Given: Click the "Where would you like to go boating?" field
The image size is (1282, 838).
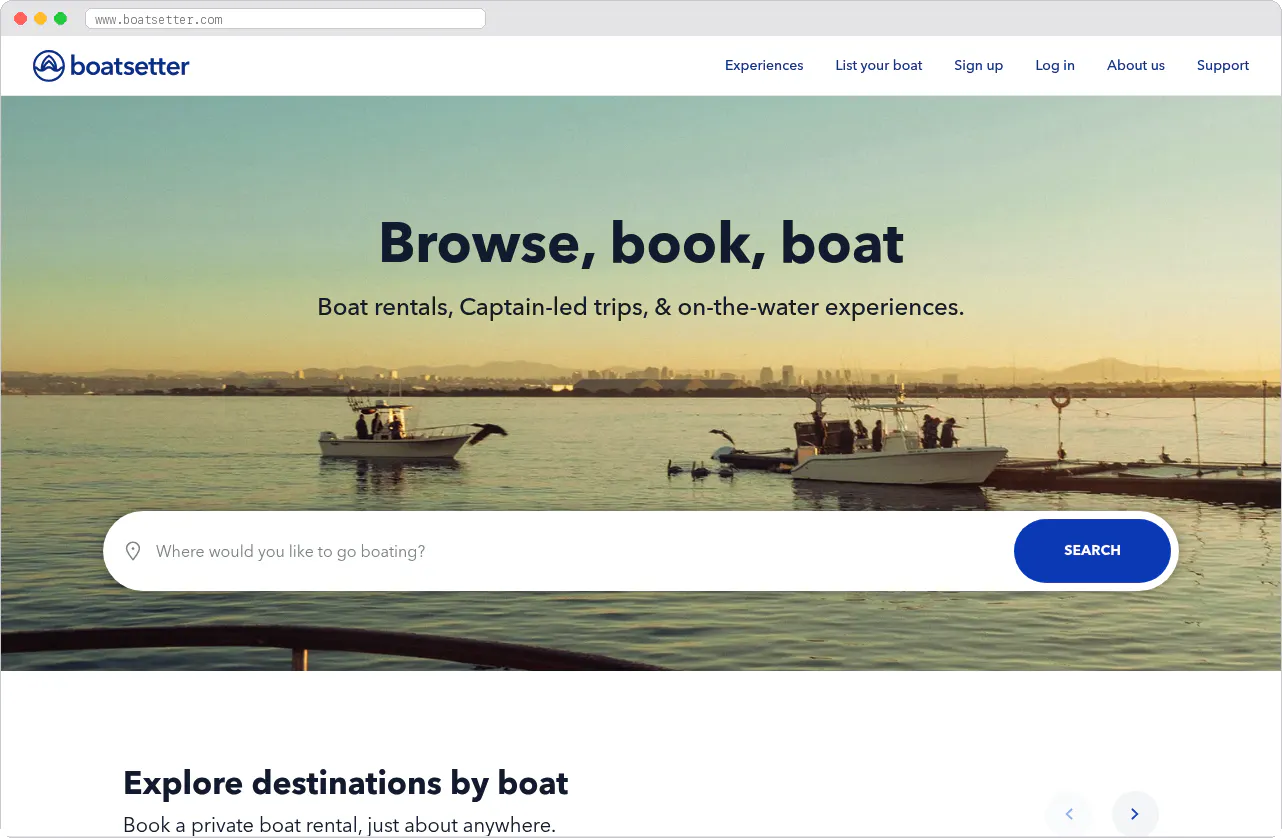Looking at the screenshot, I should tap(400, 551).
